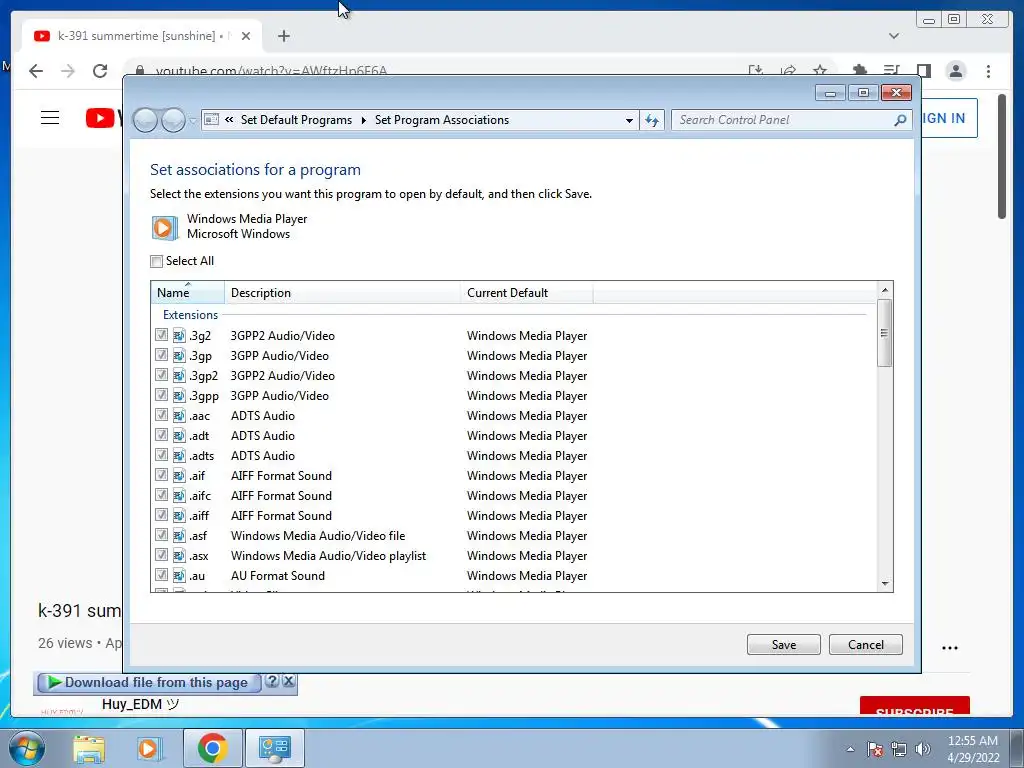Open the volume speaker tray icon
This screenshot has width=1024, height=768.
[923, 749]
